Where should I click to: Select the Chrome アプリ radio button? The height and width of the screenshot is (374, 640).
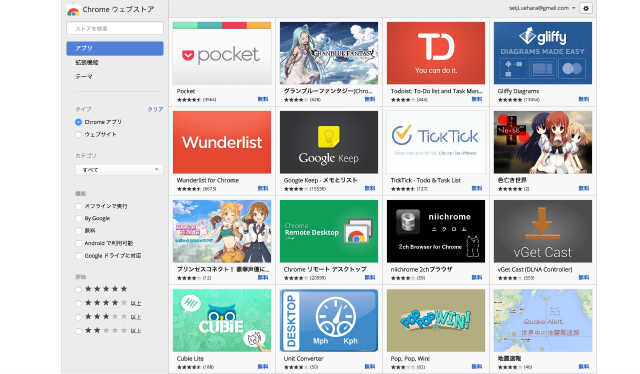(78, 122)
